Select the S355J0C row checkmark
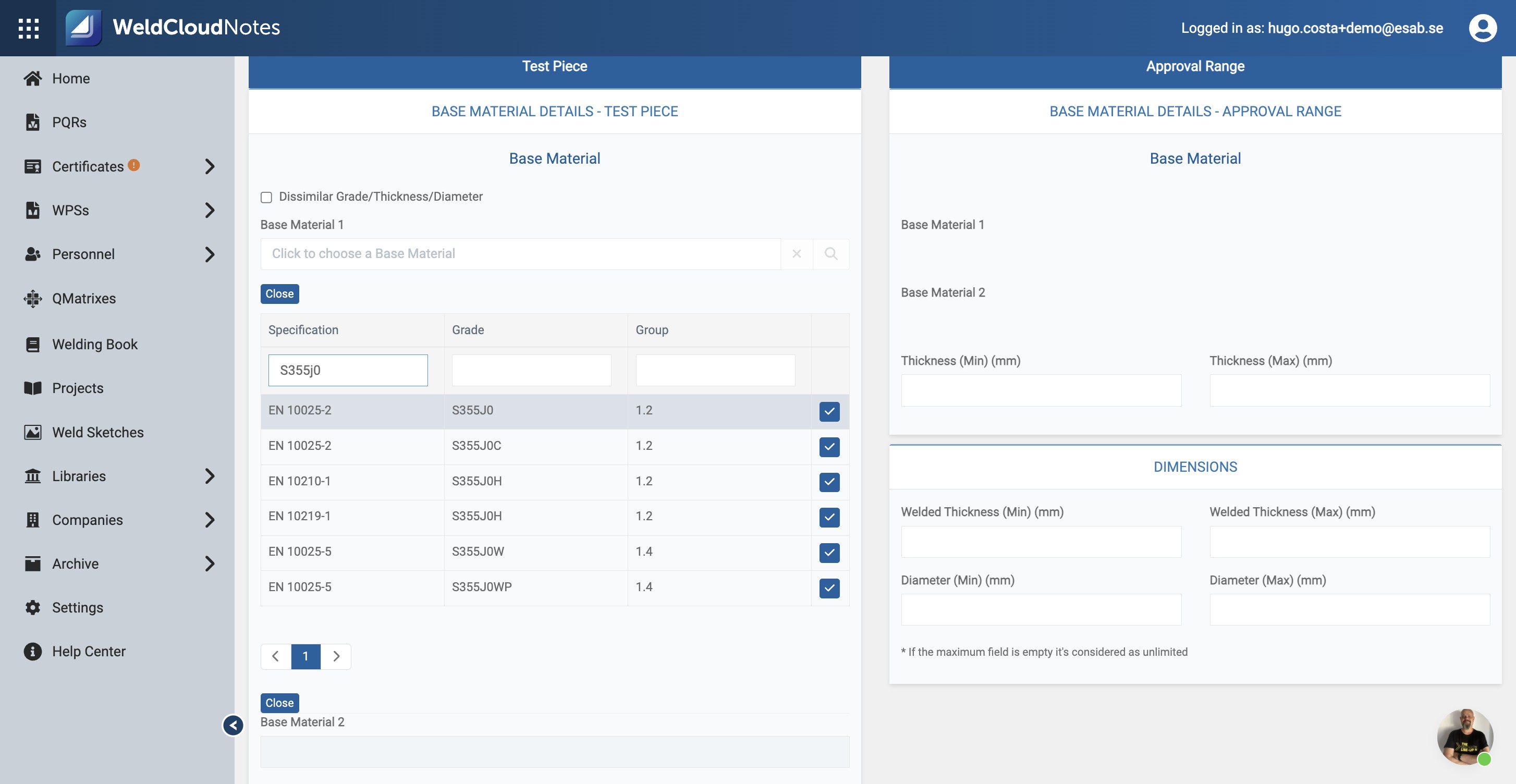This screenshot has height=784, width=1516. pos(829,447)
